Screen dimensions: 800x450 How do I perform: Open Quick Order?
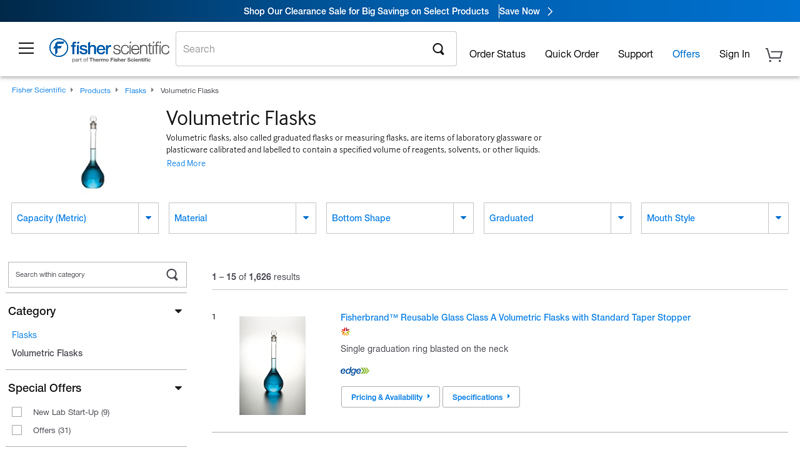click(571, 54)
